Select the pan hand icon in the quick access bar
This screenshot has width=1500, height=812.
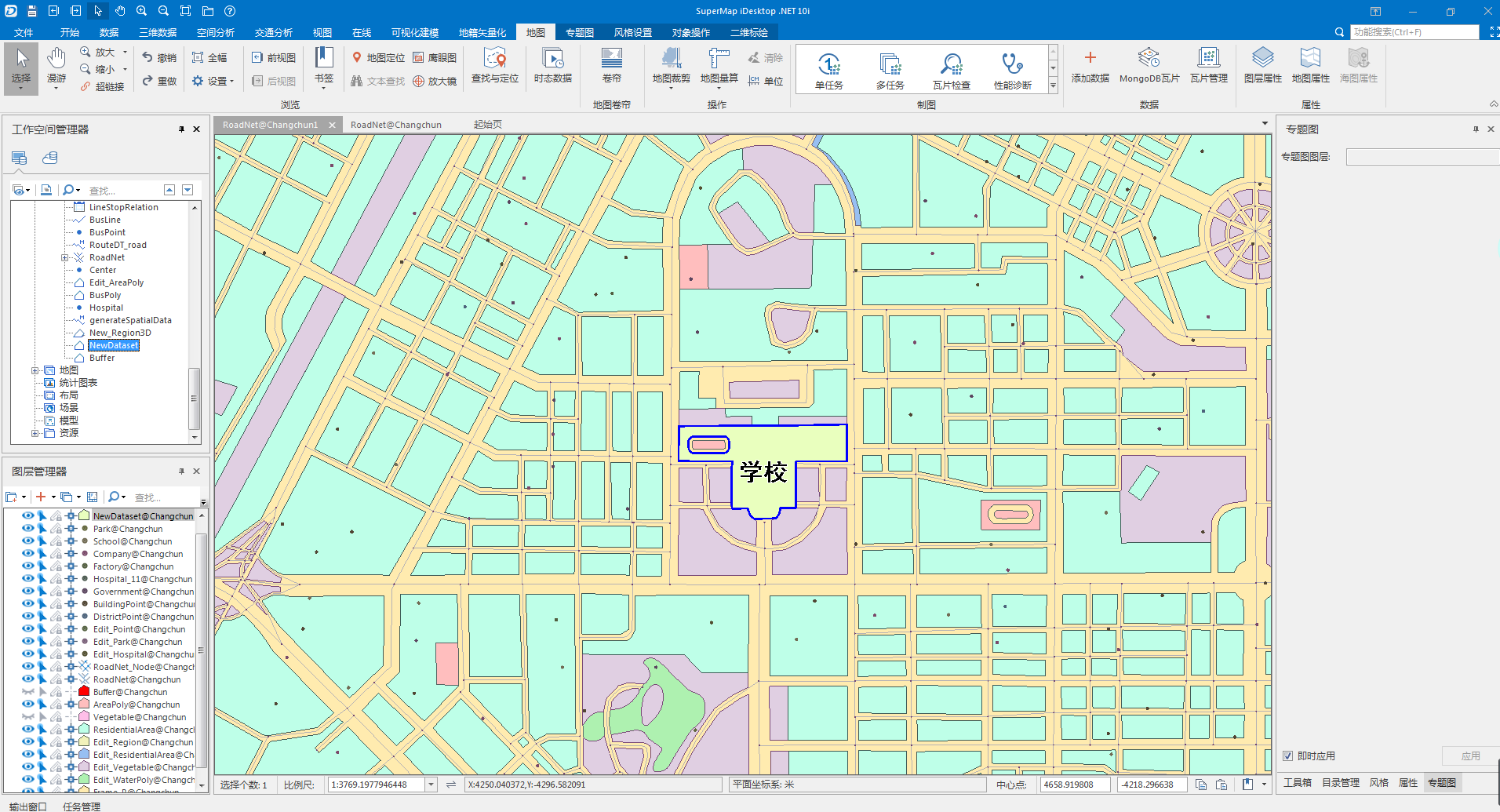120,11
